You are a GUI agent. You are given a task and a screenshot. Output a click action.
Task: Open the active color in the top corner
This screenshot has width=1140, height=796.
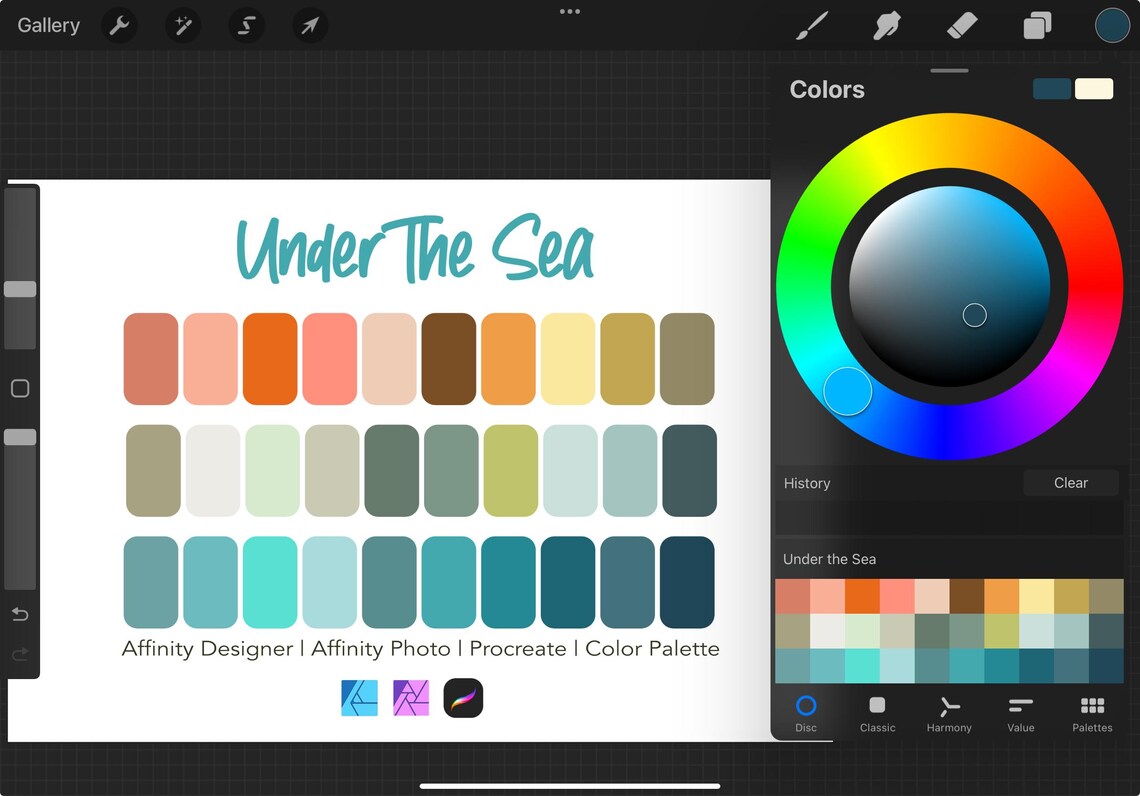click(x=1112, y=25)
